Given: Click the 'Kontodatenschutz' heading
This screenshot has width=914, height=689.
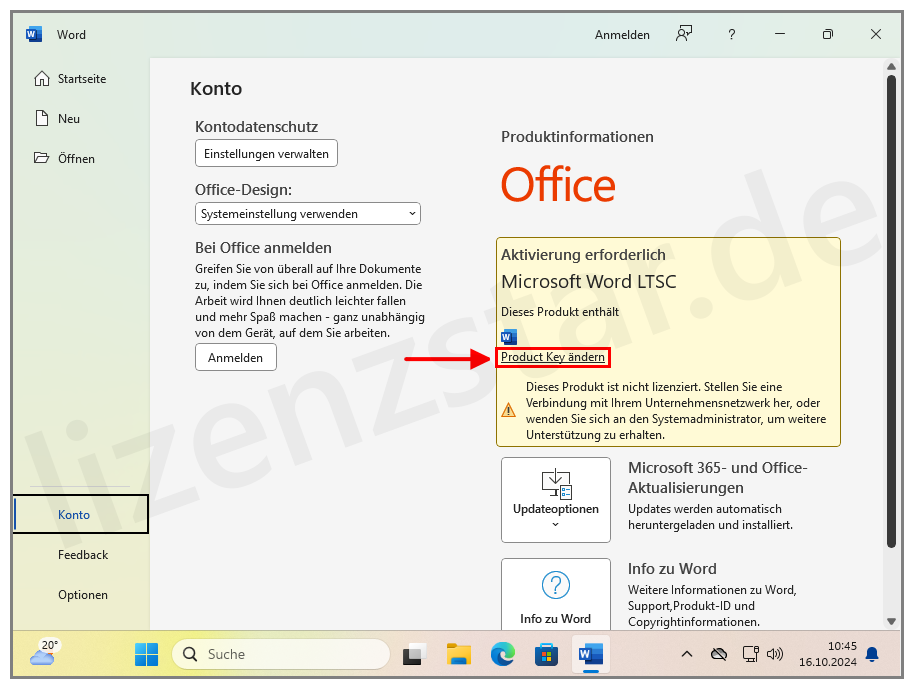Looking at the screenshot, I should click(x=256, y=126).
